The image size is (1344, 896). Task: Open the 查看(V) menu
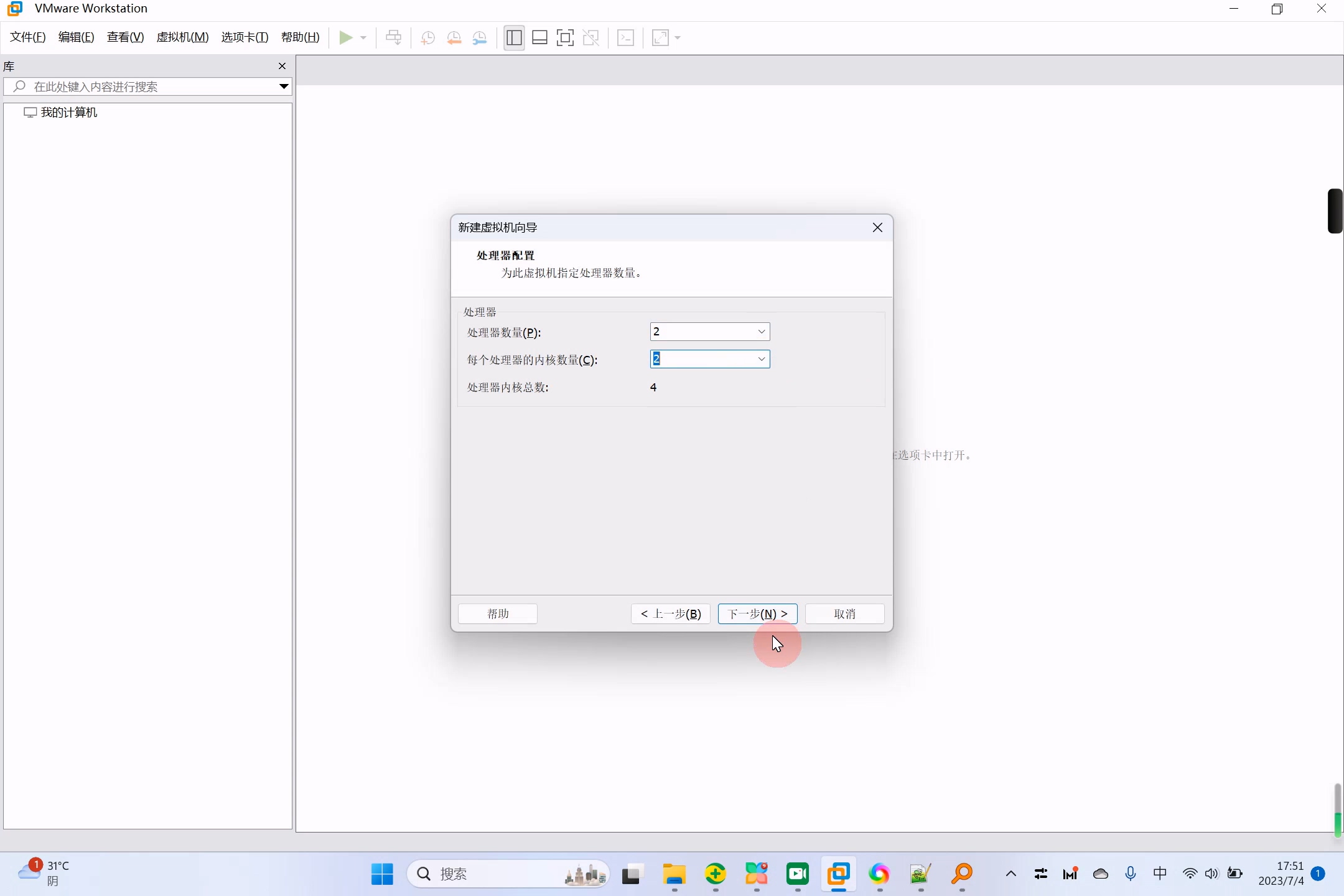pos(125,37)
